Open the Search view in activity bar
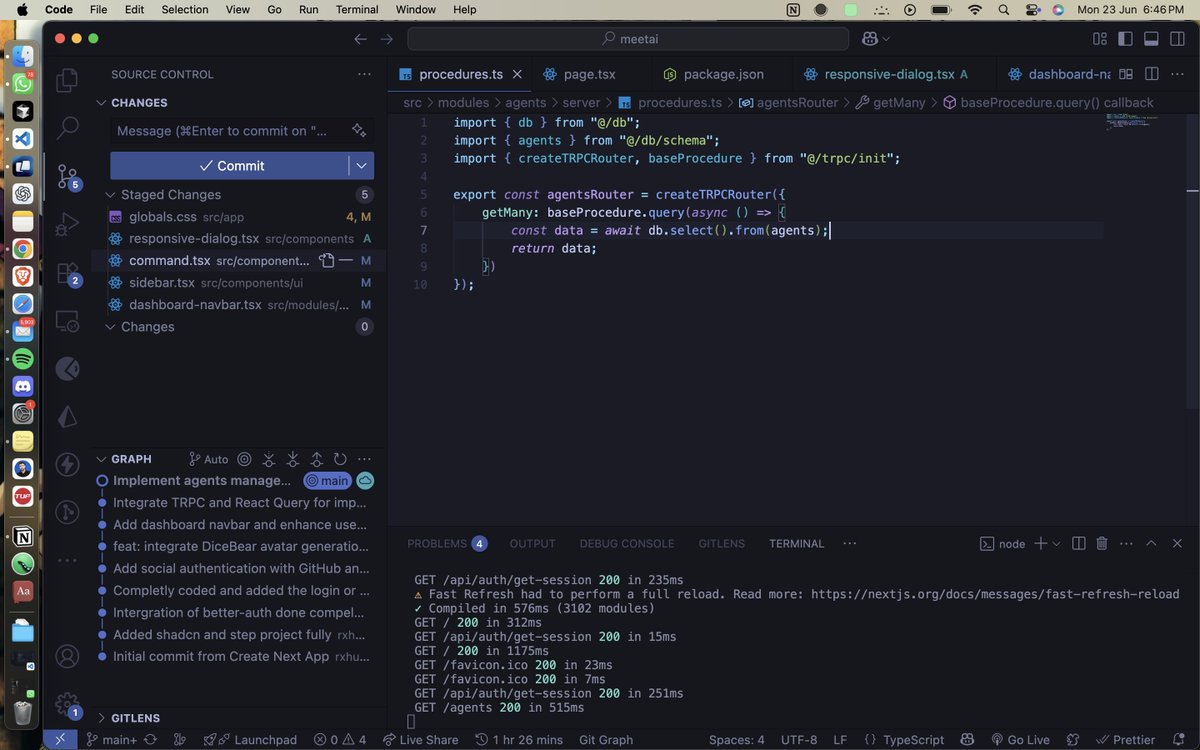Image resolution: width=1200 pixels, height=750 pixels. [67, 128]
